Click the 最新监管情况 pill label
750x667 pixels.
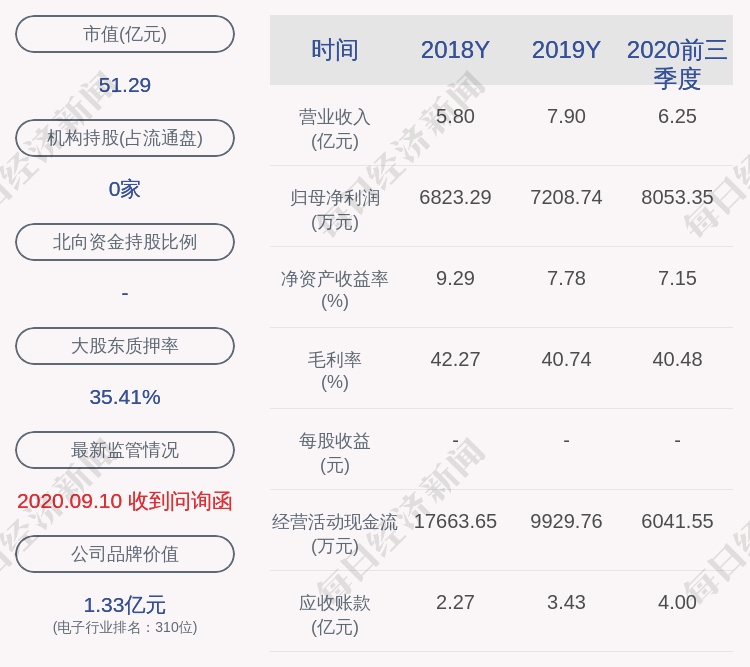coord(125,450)
